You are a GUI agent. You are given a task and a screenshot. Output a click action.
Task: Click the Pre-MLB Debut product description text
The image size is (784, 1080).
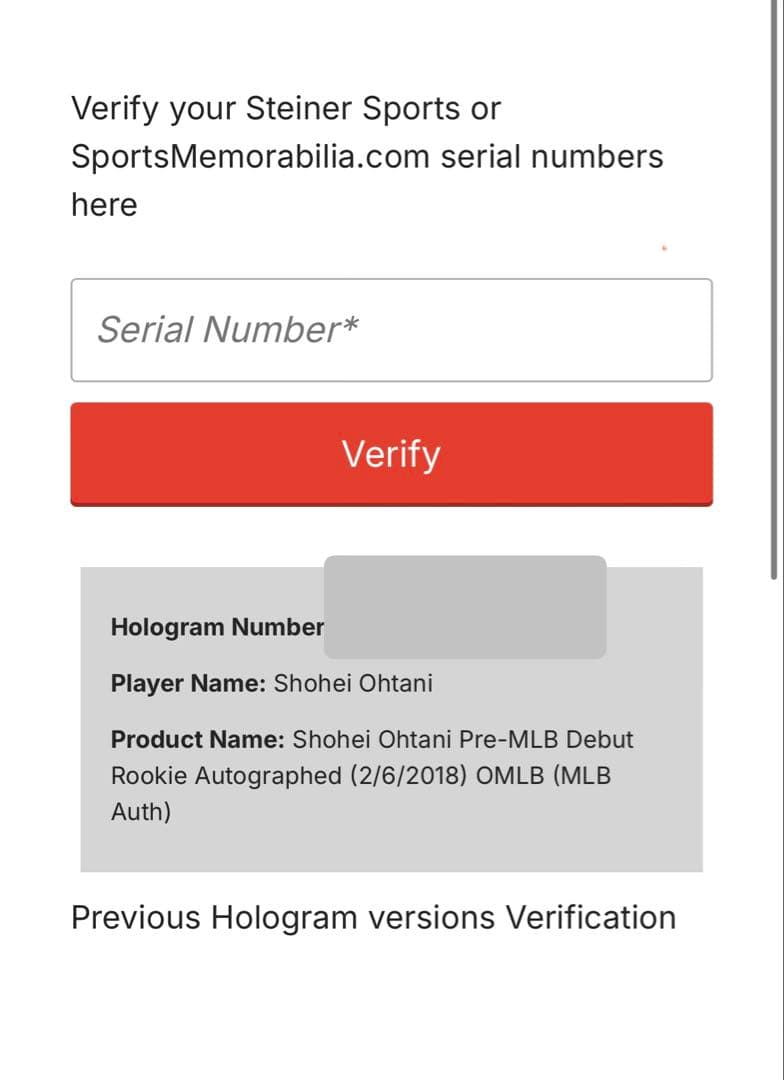pos(372,775)
